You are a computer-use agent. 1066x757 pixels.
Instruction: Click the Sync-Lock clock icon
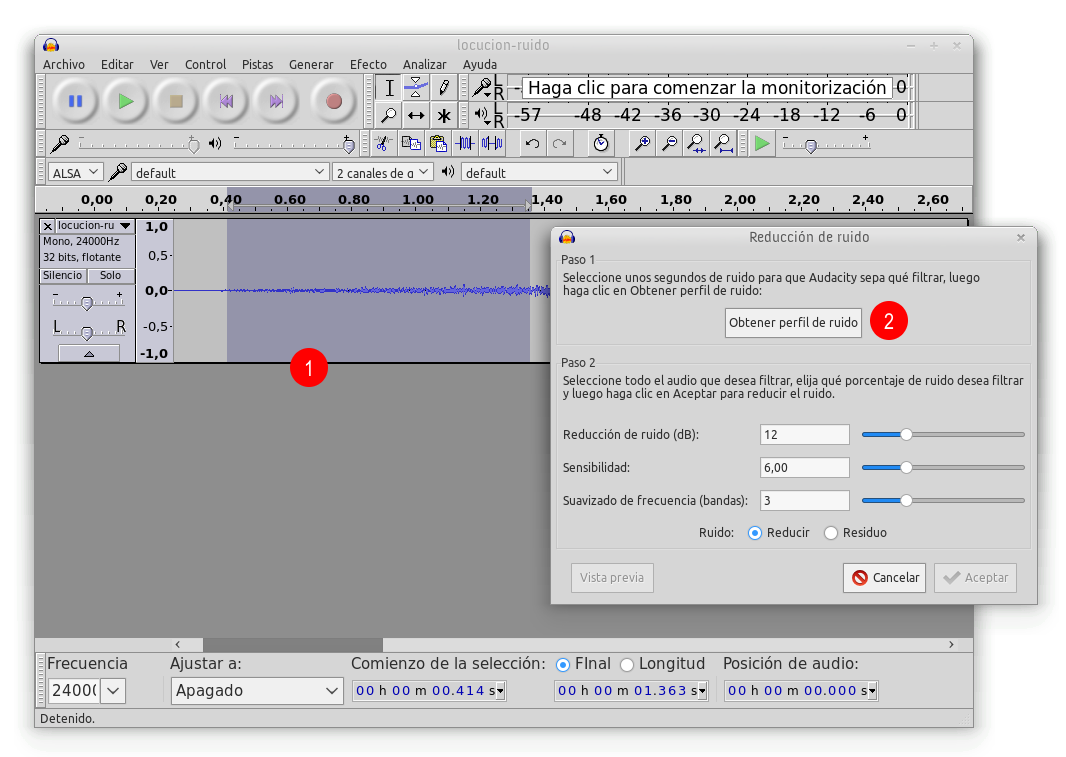(601, 144)
